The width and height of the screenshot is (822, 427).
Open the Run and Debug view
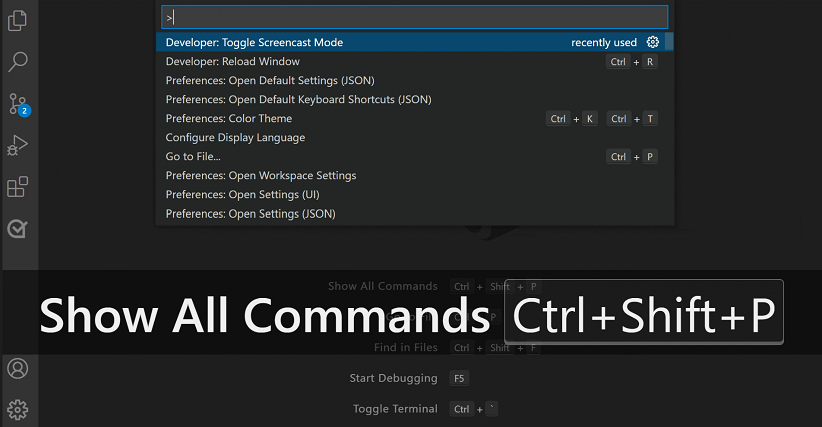(x=18, y=146)
